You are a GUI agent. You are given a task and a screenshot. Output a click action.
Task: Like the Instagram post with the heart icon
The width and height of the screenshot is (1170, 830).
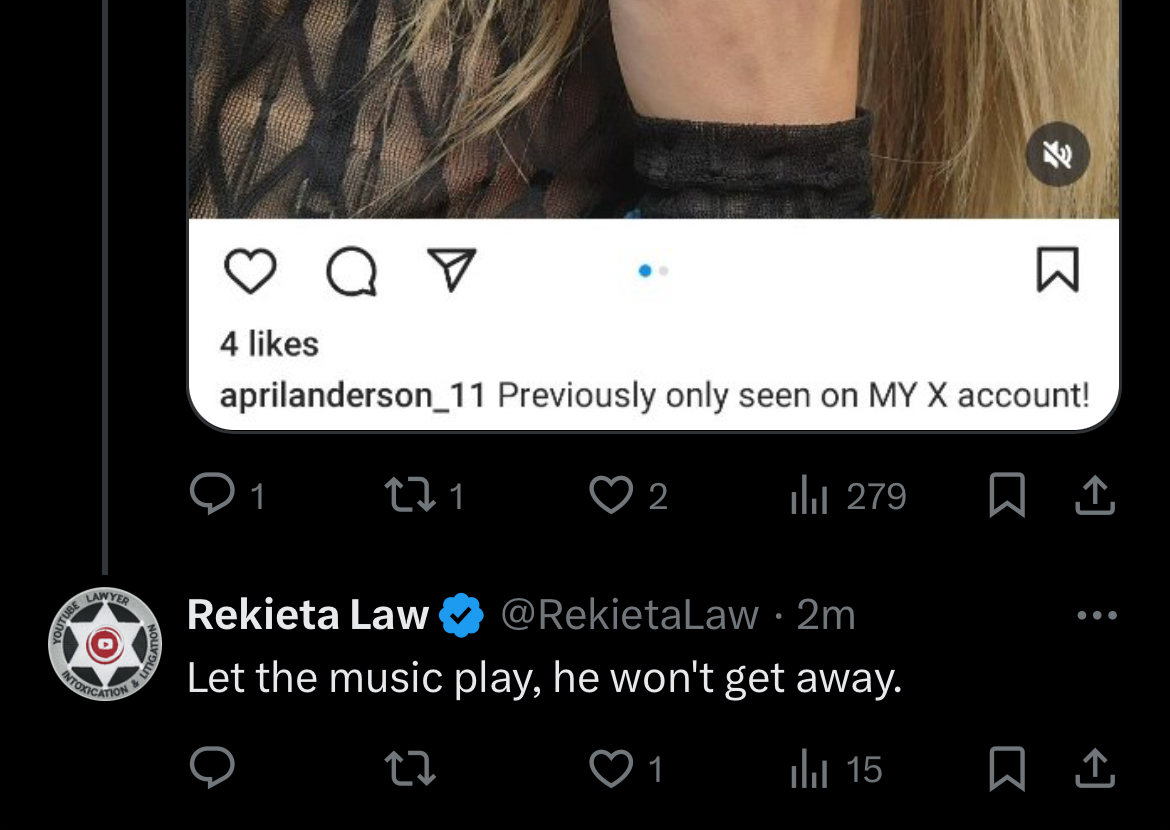[x=250, y=270]
